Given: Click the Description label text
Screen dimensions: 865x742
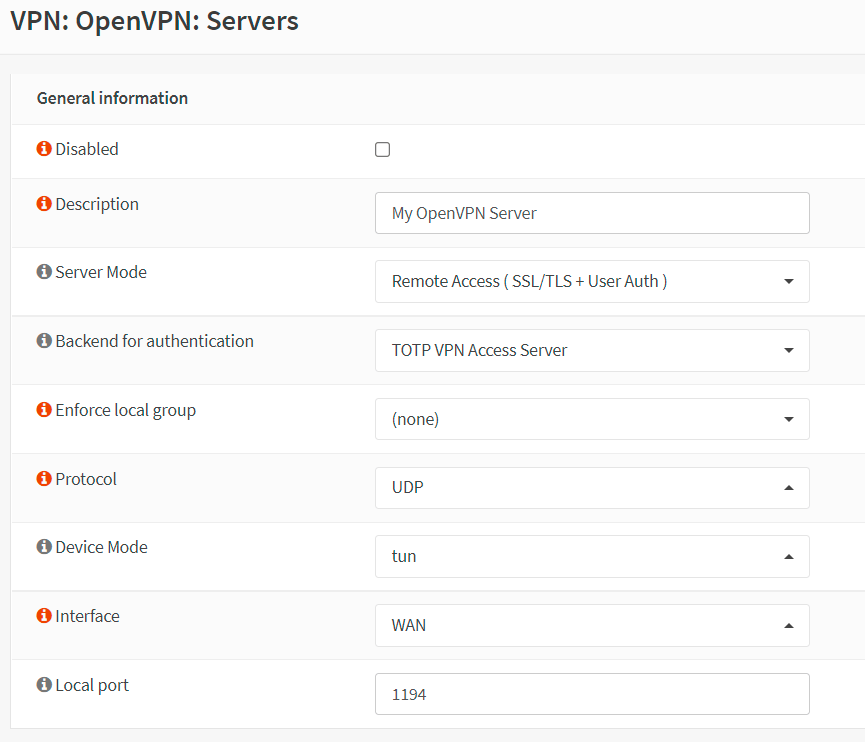Looking at the screenshot, I should point(97,205).
